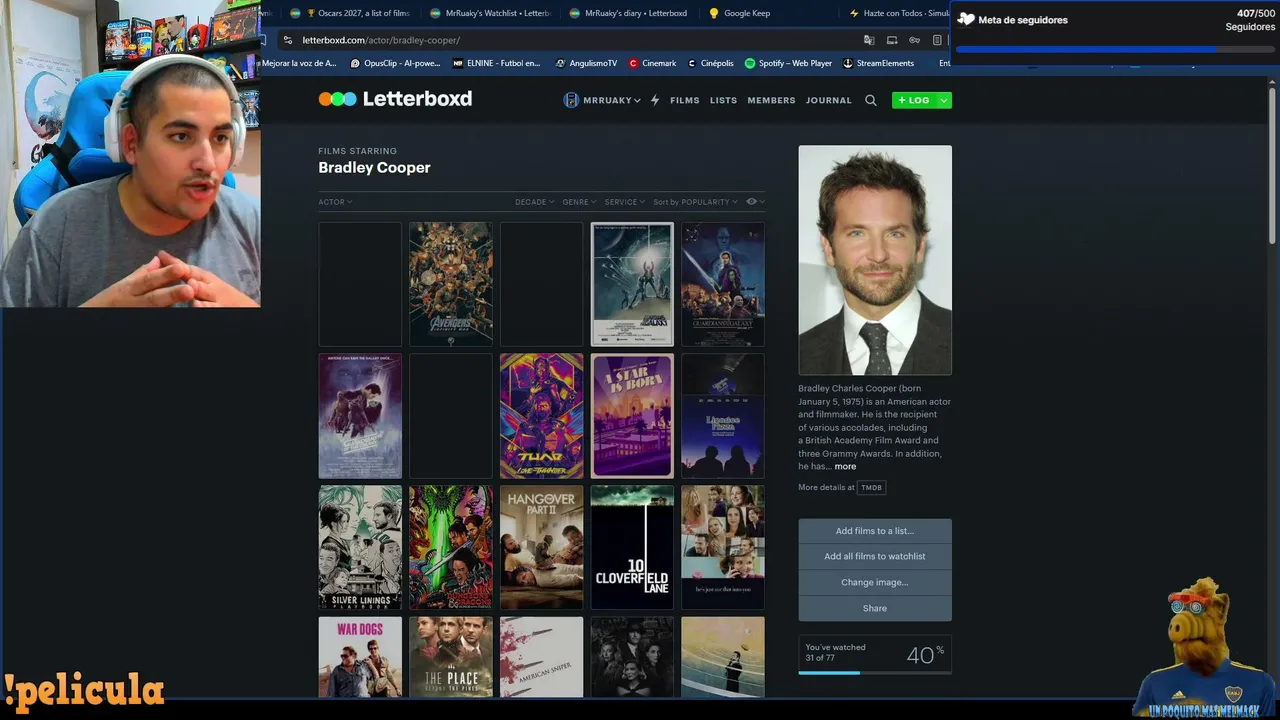Viewport: 1280px width, 720px height.
Task: Switch to MrRuaky's diary tab
Action: click(629, 13)
